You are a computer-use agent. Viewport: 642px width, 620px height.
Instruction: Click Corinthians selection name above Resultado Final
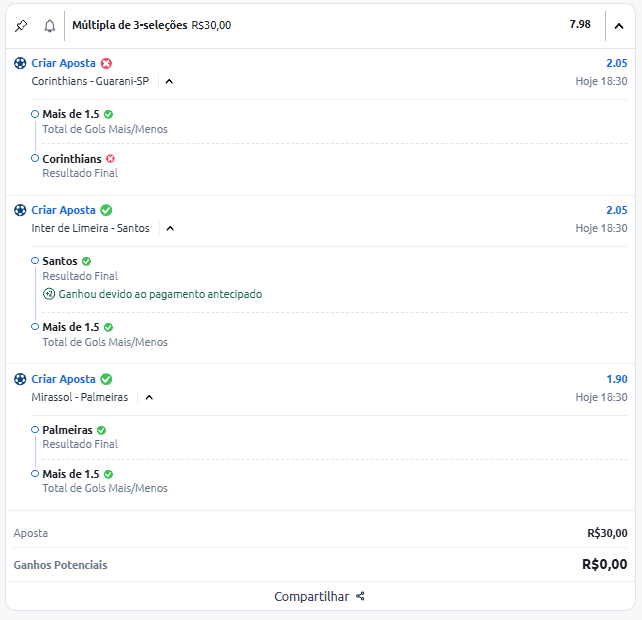(x=72, y=159)
